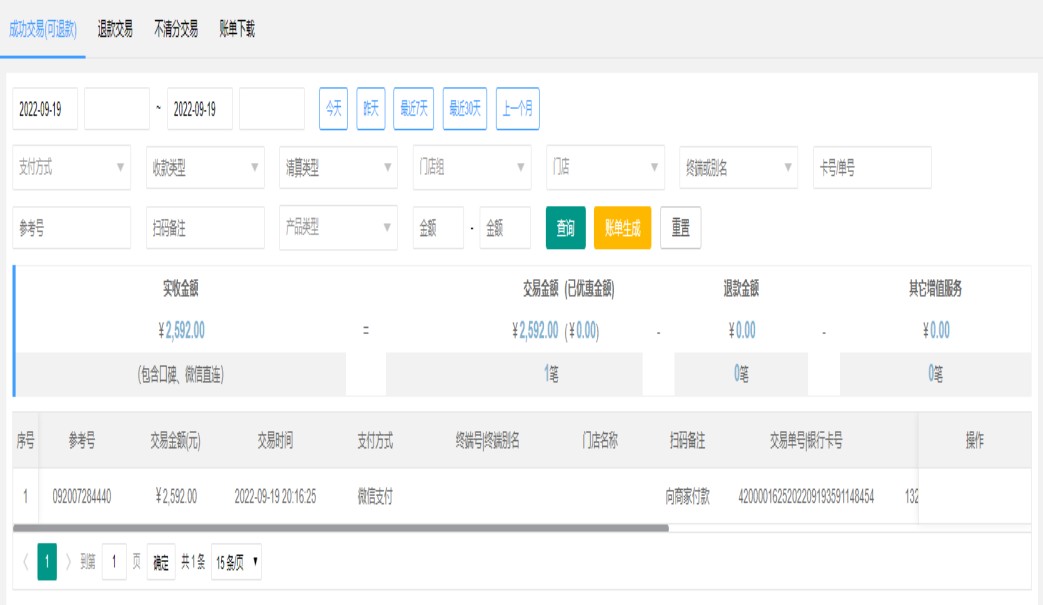Viewport: 1043px width, 605px height.
Task: Open the 不清分交易 tab
Action: [176, 29]
